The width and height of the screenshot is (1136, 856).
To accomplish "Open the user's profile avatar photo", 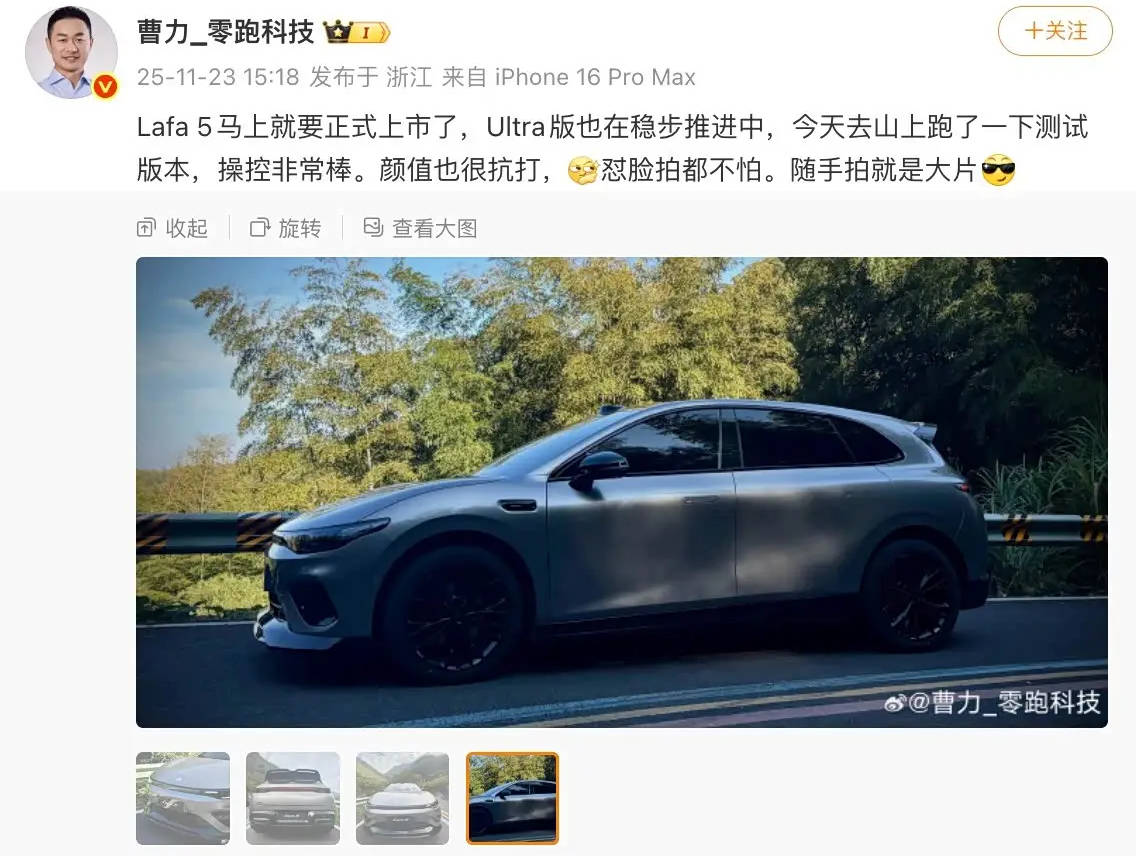I will click(x=70, y=51).
